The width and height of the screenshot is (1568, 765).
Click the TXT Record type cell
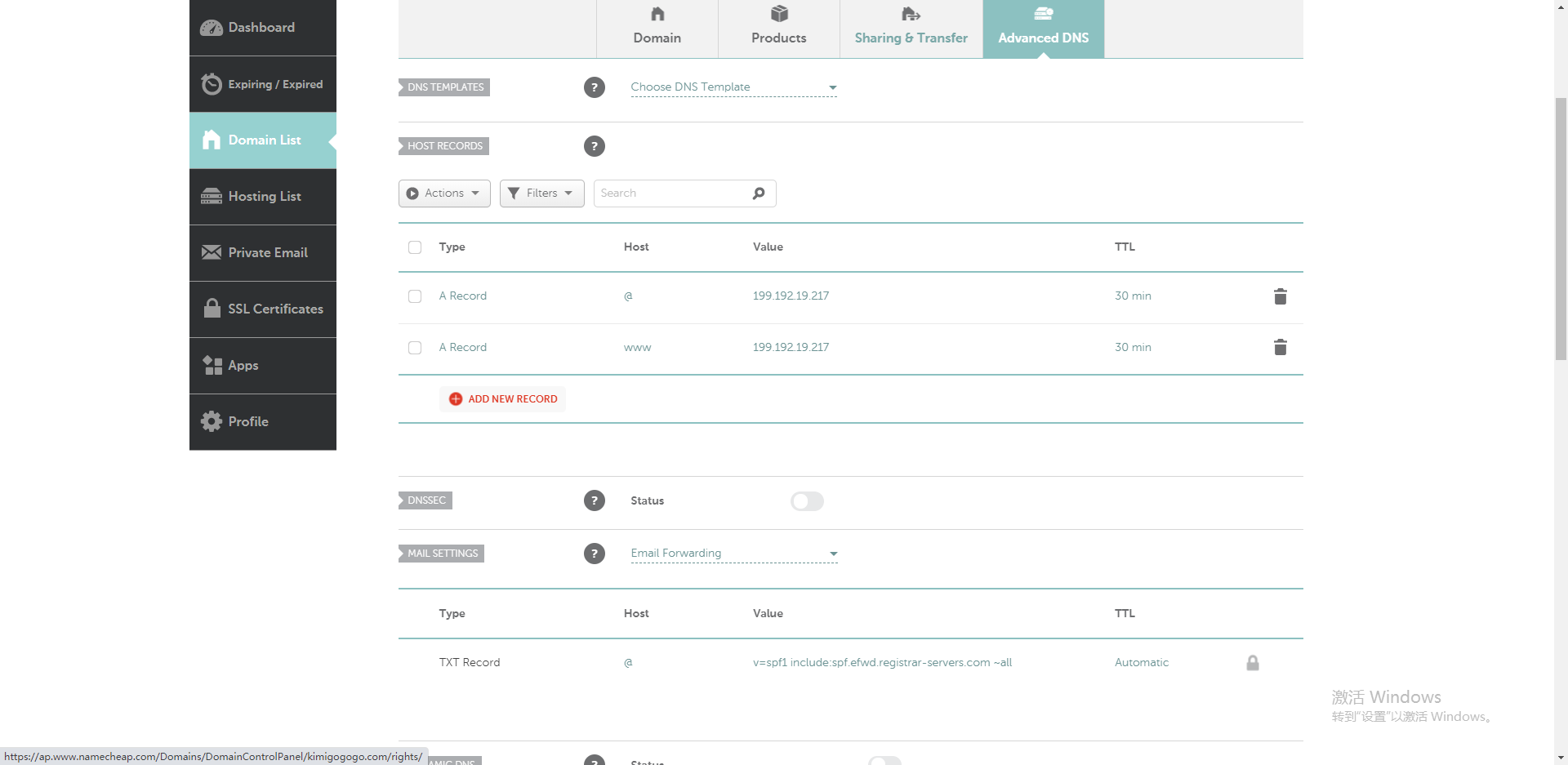click(470, 663)
